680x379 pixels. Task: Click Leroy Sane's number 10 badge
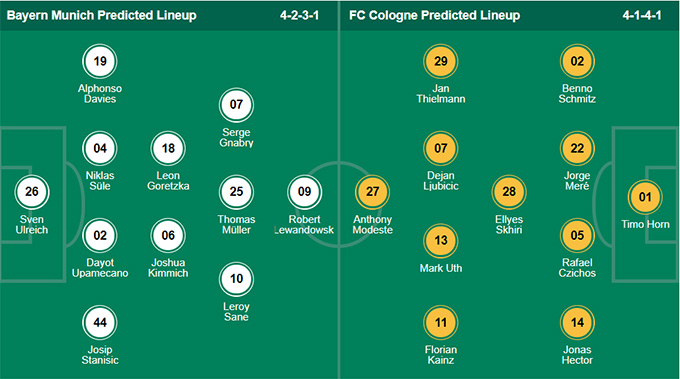(x=236, y=279)
